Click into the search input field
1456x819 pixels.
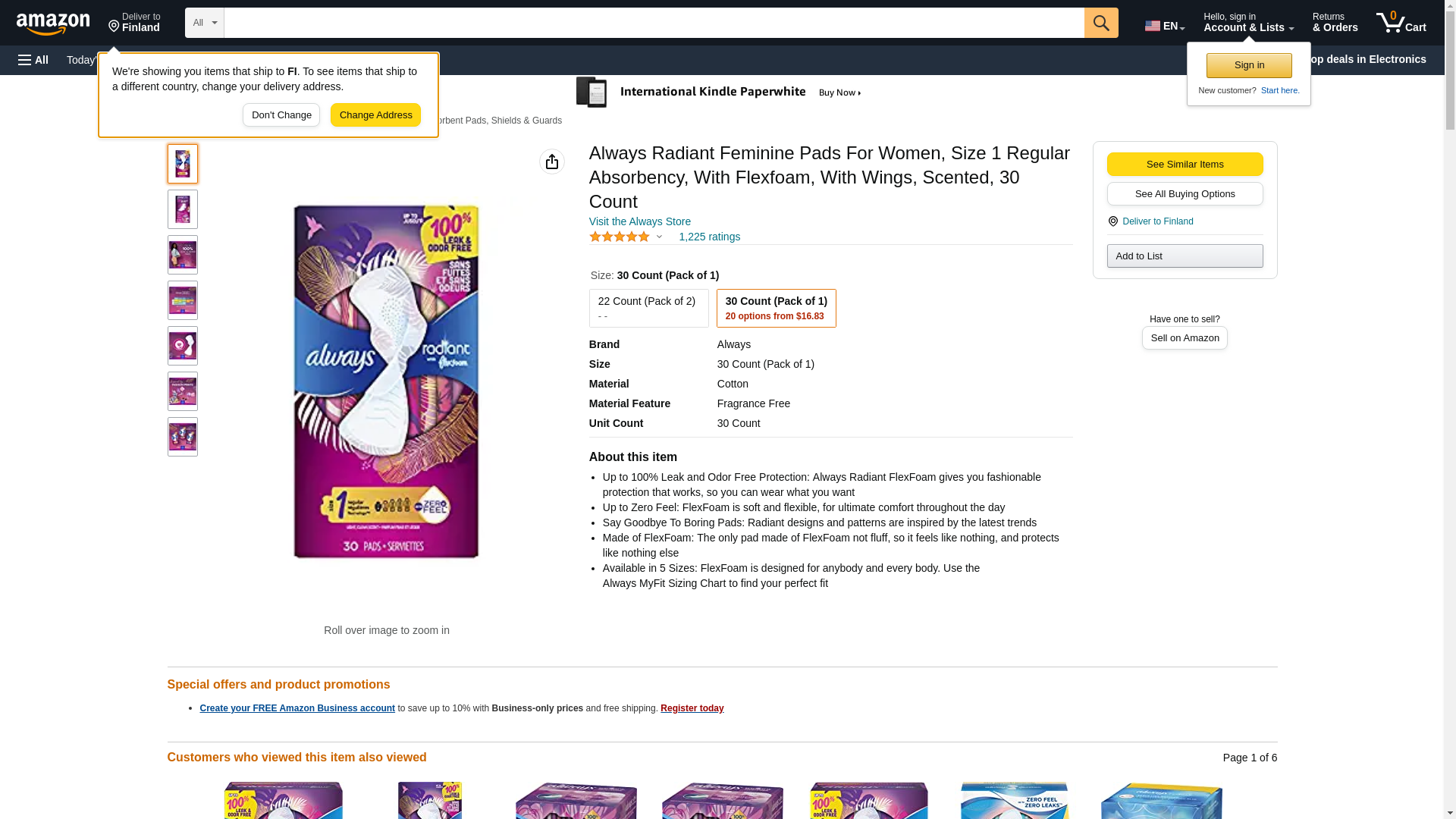click(x=654, y=23)
